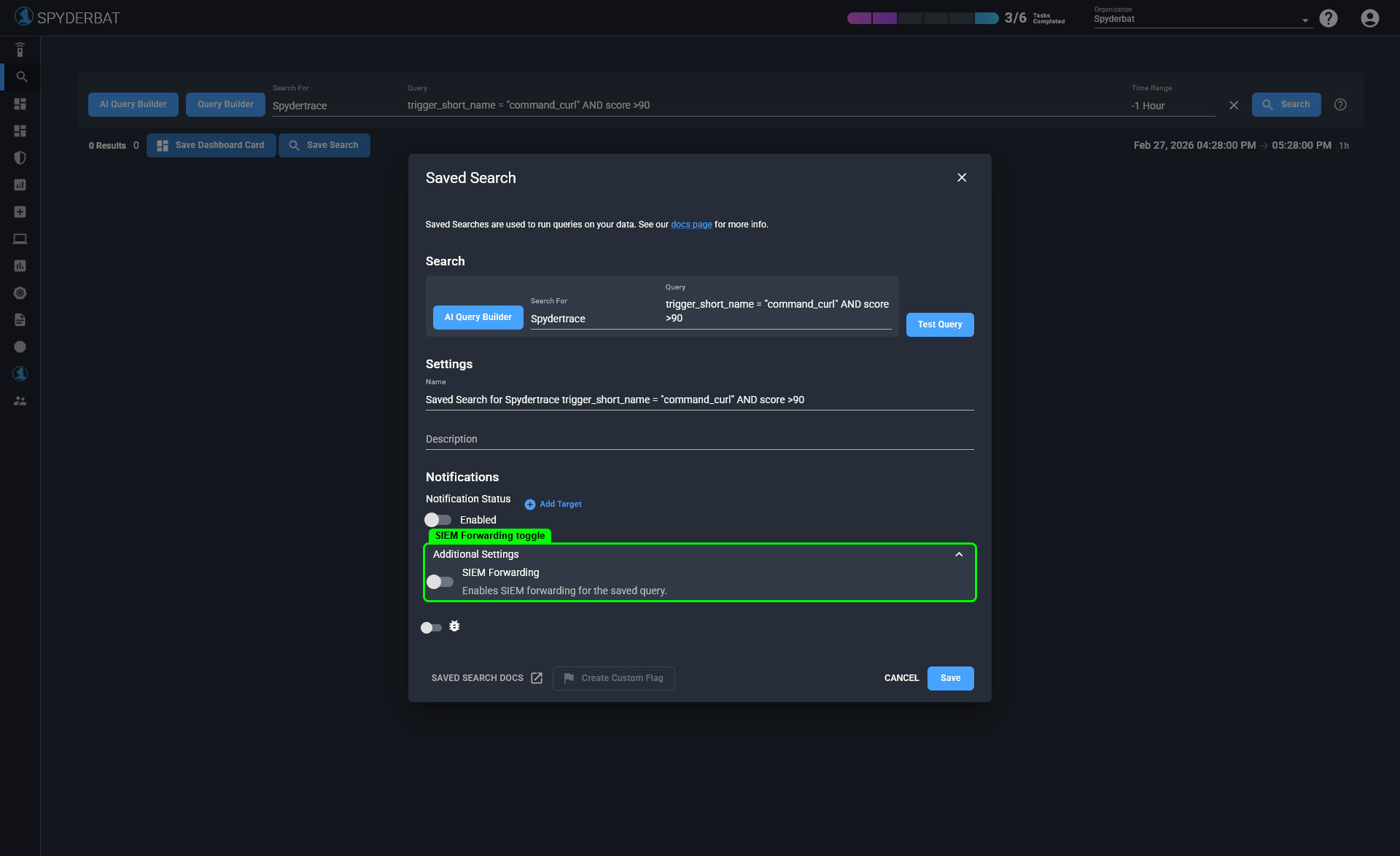The image size is (1400, 856).
Task: Open the Time Range -1 Hour selector
Action: (1172, 106)
